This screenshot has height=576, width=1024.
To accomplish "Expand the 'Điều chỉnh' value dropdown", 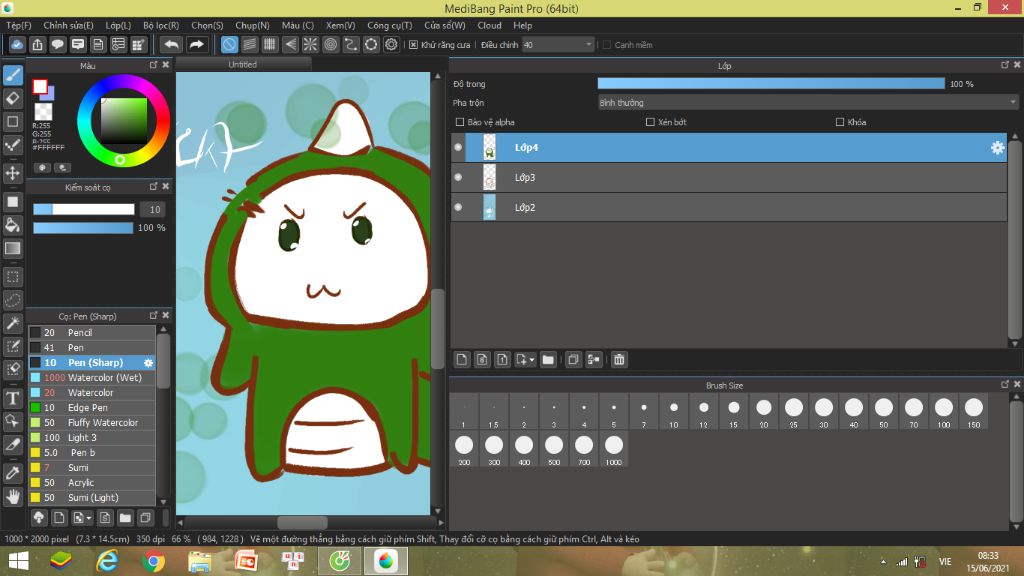I will click(588, 45).
